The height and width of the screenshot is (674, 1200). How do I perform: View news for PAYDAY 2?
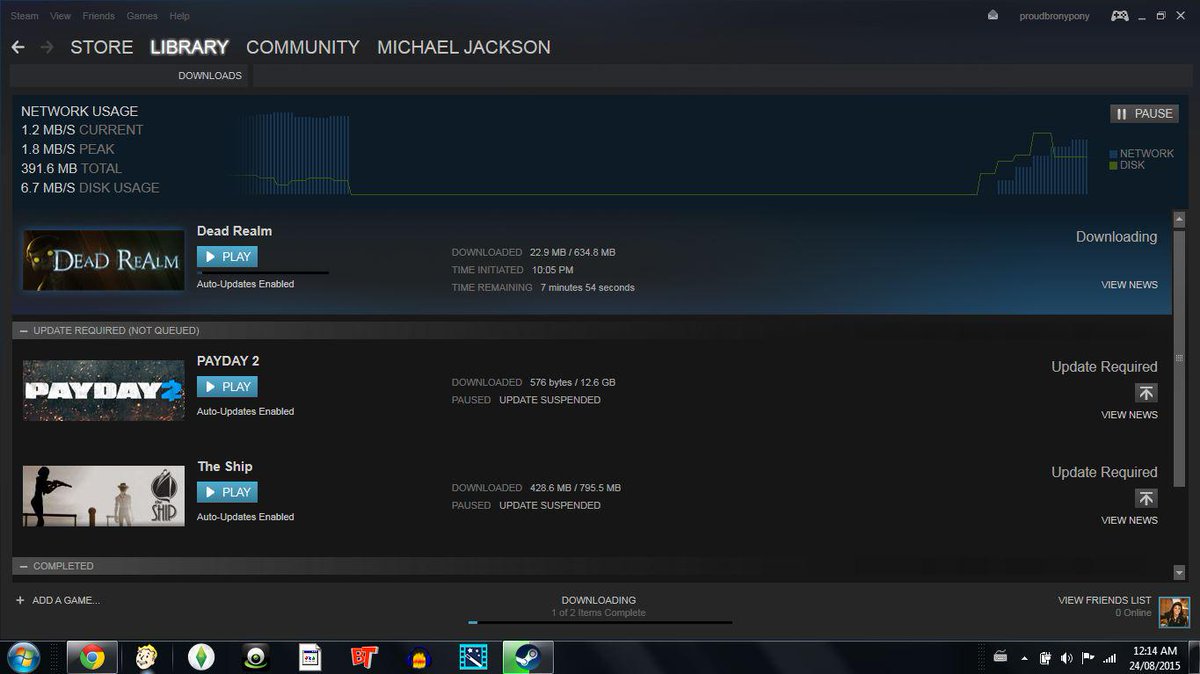[x=1129, y=415]
